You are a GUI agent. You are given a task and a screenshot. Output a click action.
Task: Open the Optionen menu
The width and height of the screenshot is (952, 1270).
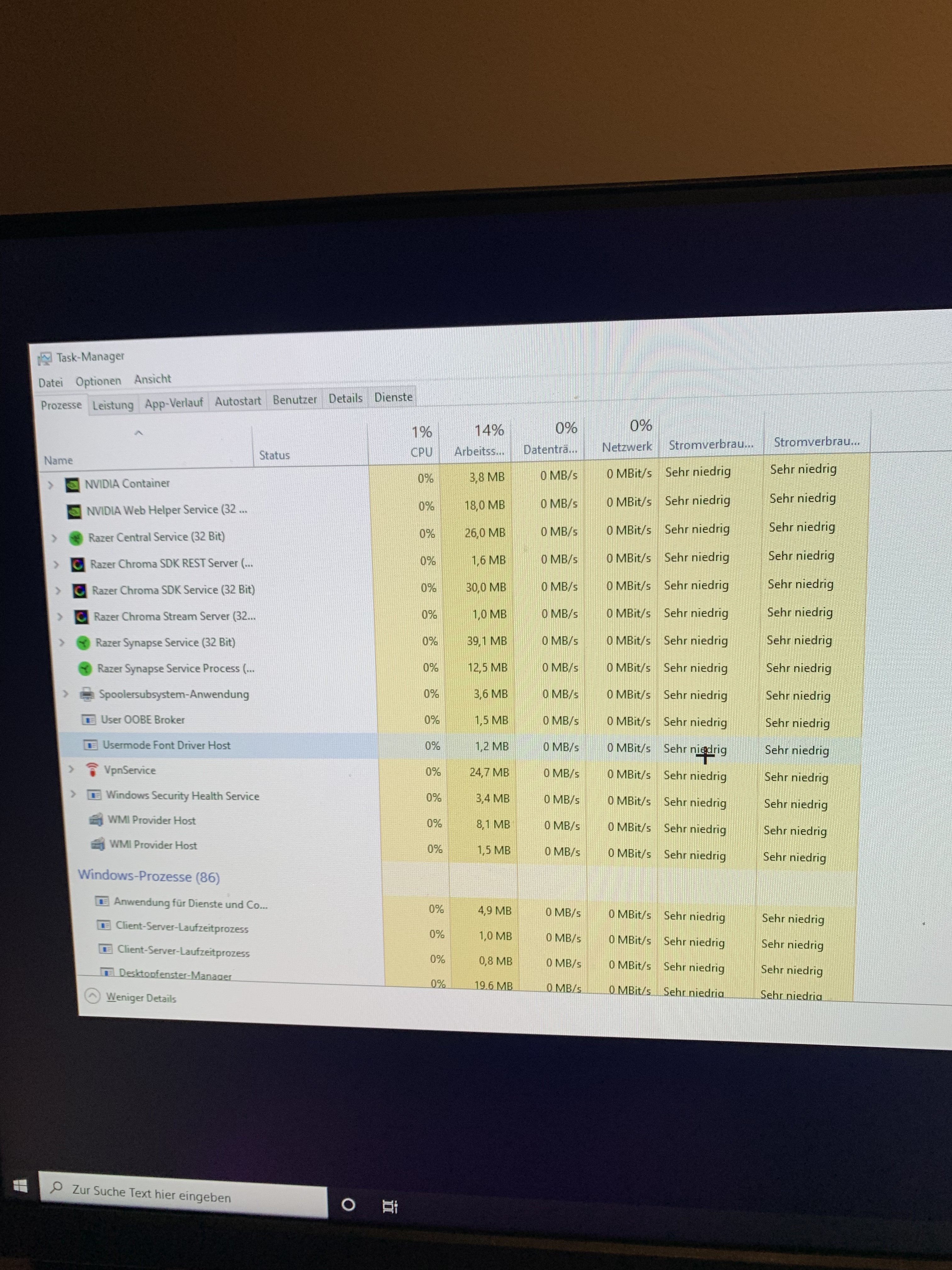click(98, 381)
